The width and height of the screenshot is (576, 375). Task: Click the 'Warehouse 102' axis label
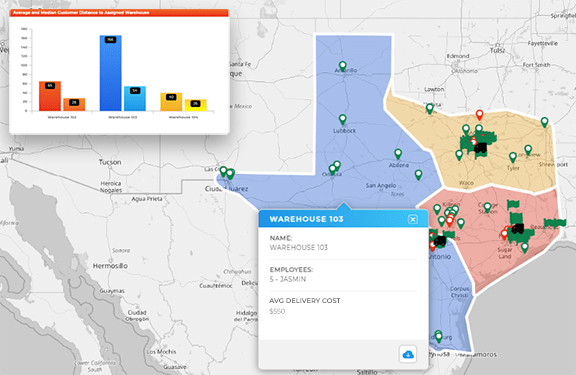[x=62, y=117]
